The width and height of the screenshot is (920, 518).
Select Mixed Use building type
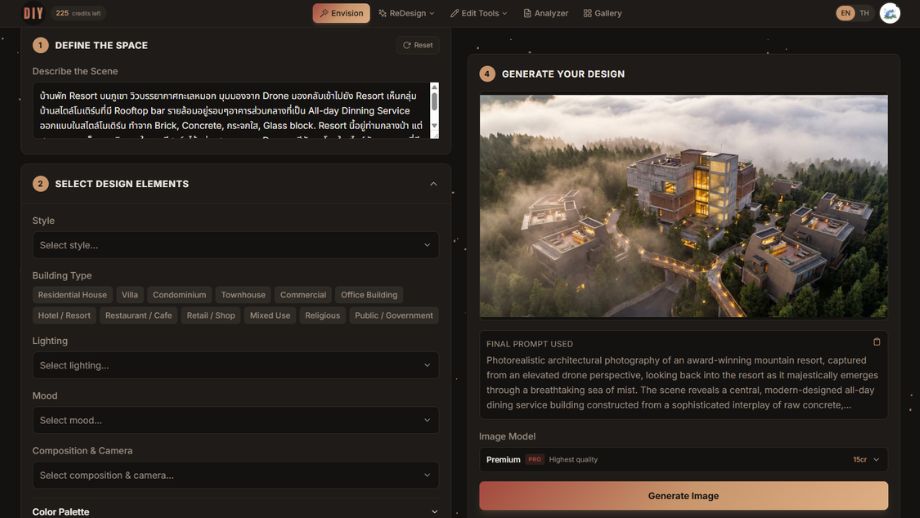point(270,315)
